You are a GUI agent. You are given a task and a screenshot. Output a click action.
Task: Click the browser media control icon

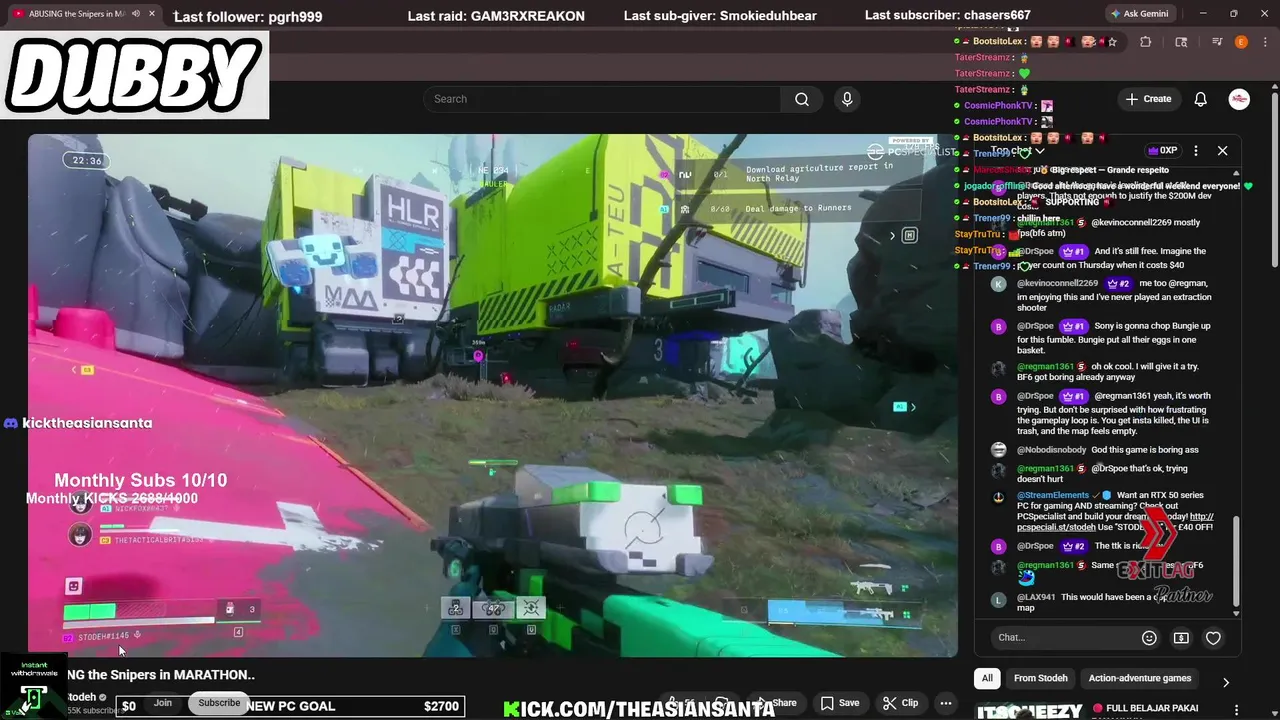tap(1216, 42)
